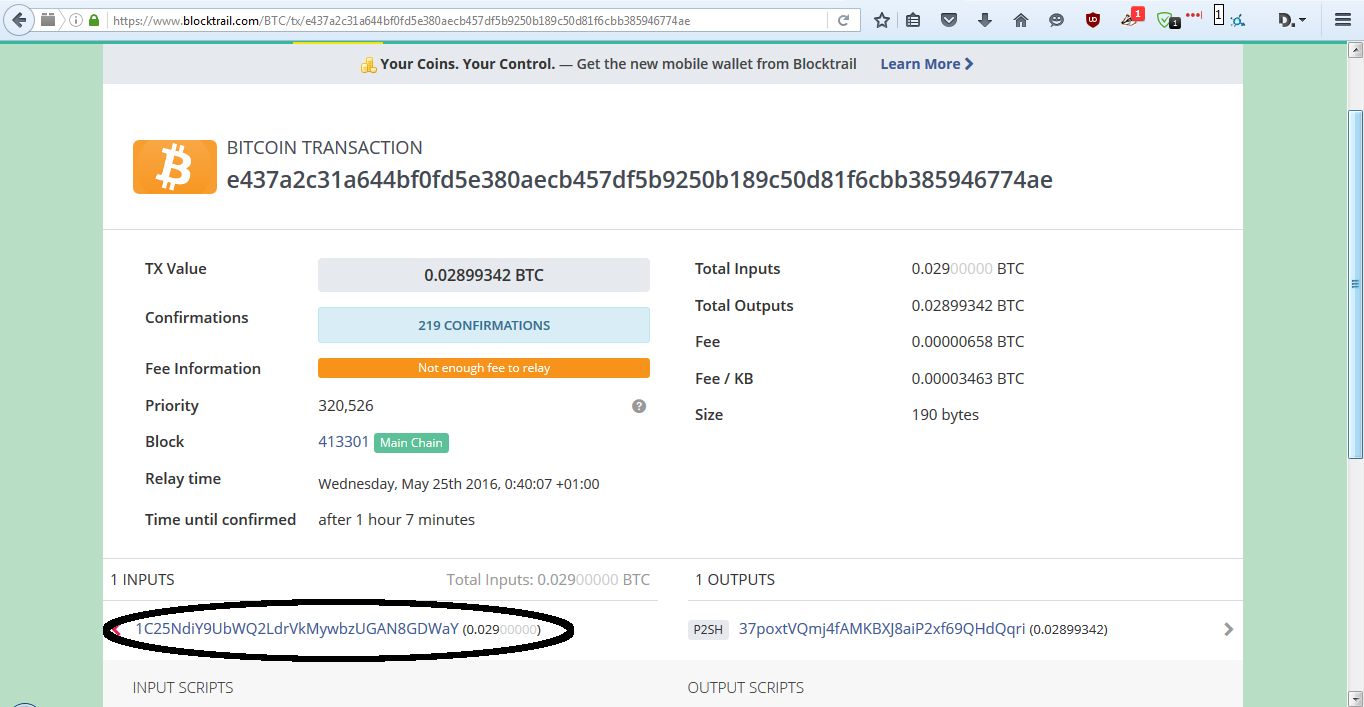Click the BITCOIN TRANSACTION label
This screenshot has width=1364, height=707.
(325, 148)
